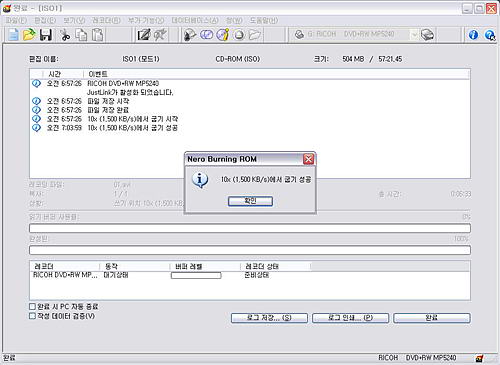Select the 파일 저장 완료 event text
The image size is (500, 365).
(x=108, y=110)
